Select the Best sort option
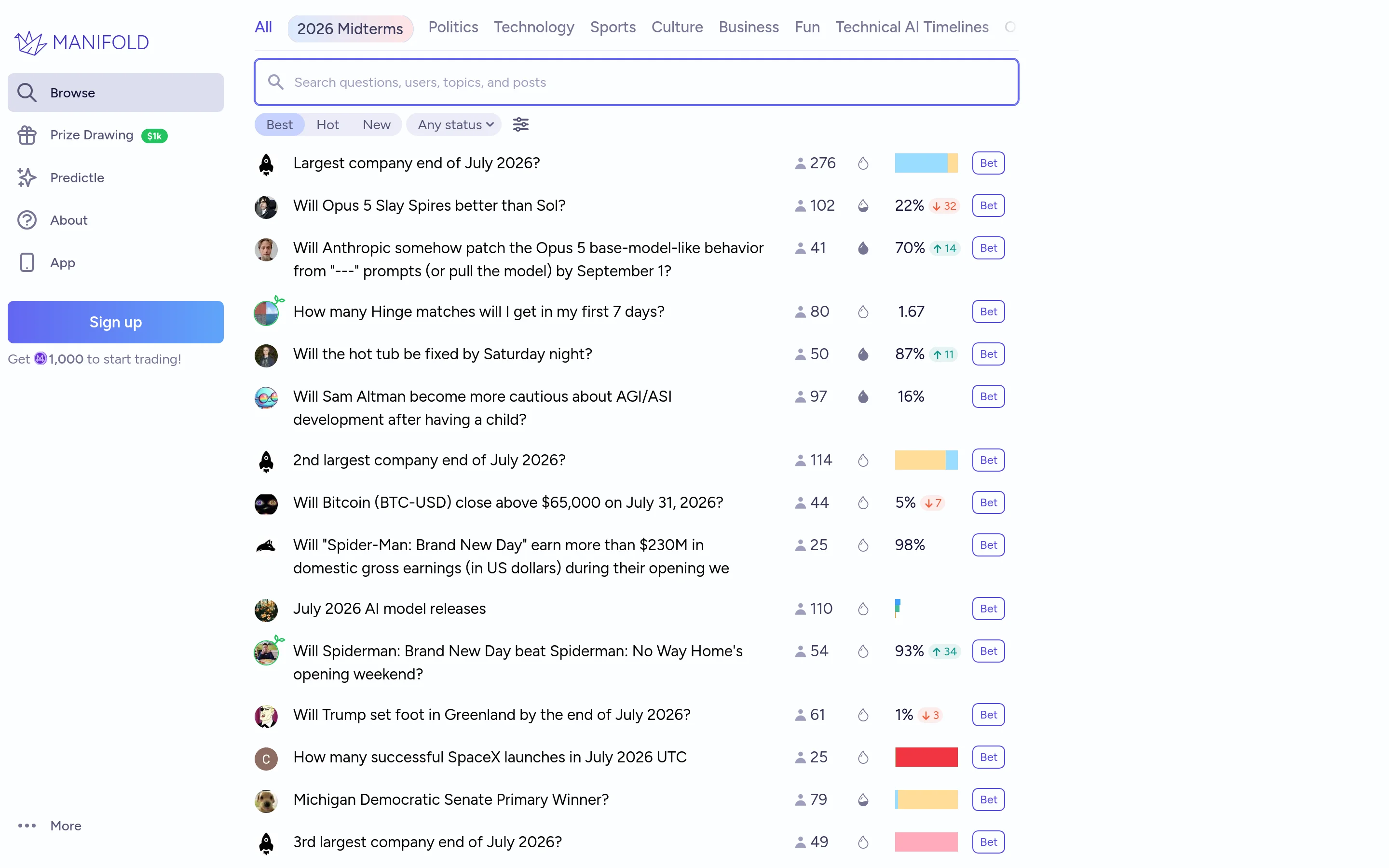Screen dimensions: 1389x868 pos(280,124)
